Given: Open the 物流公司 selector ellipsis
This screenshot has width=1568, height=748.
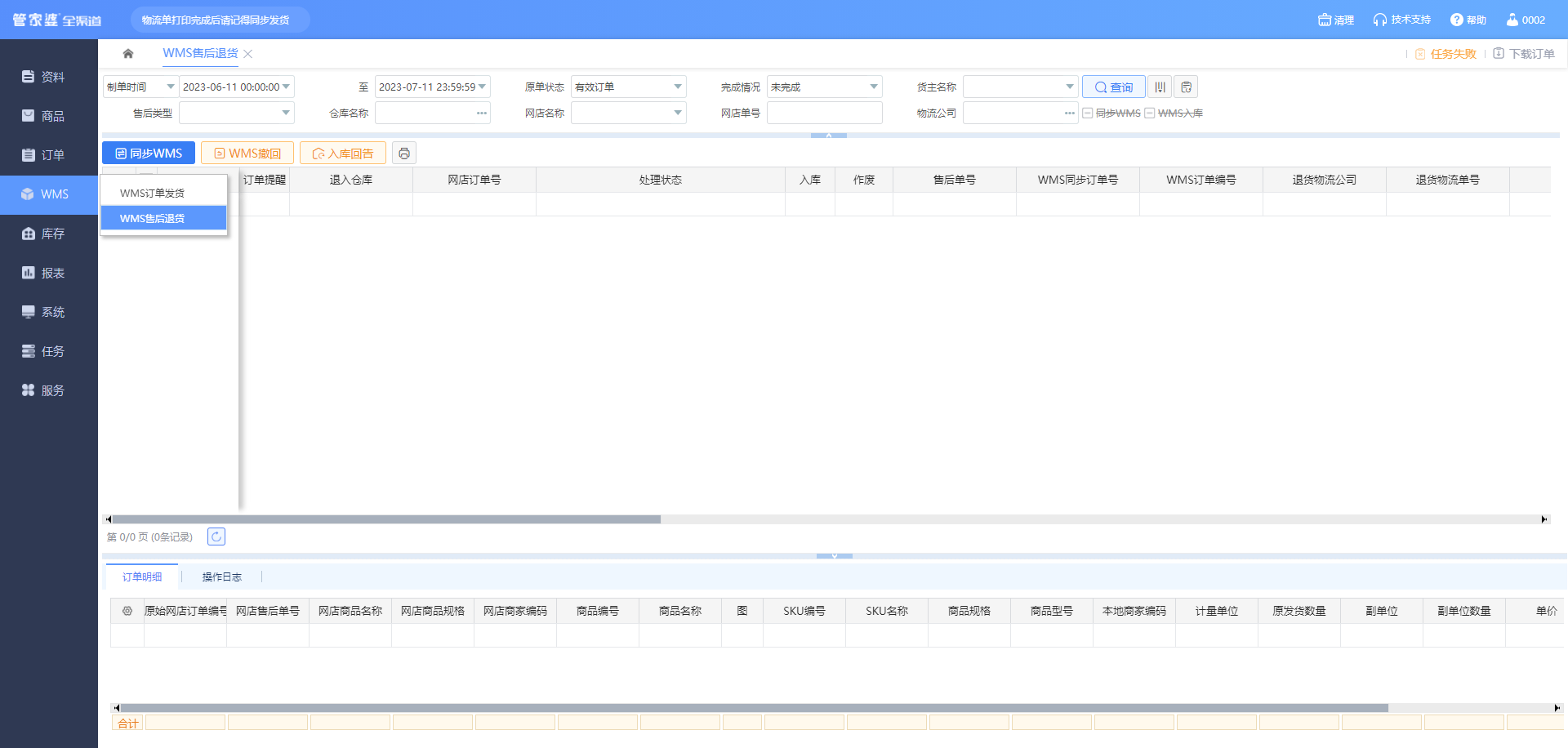Looking at the screenshot, I should pyautogui.click(x=1070, y=114).
